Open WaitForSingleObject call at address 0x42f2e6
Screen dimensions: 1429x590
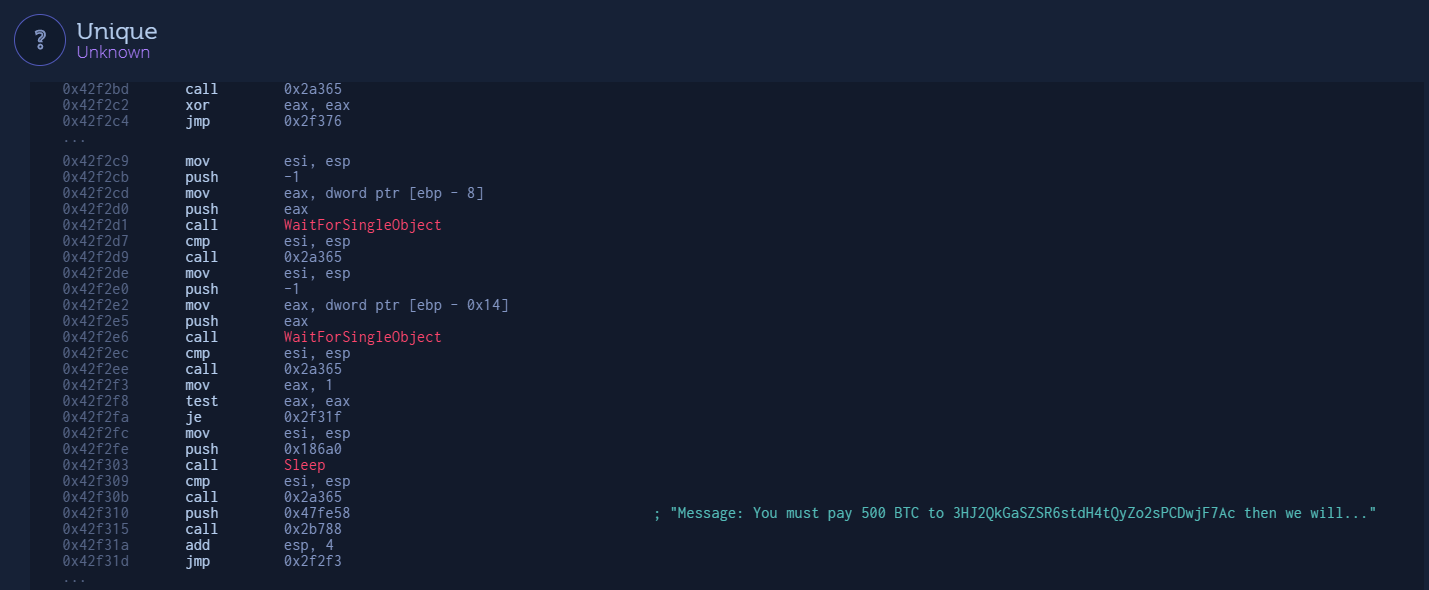point(362,337)
